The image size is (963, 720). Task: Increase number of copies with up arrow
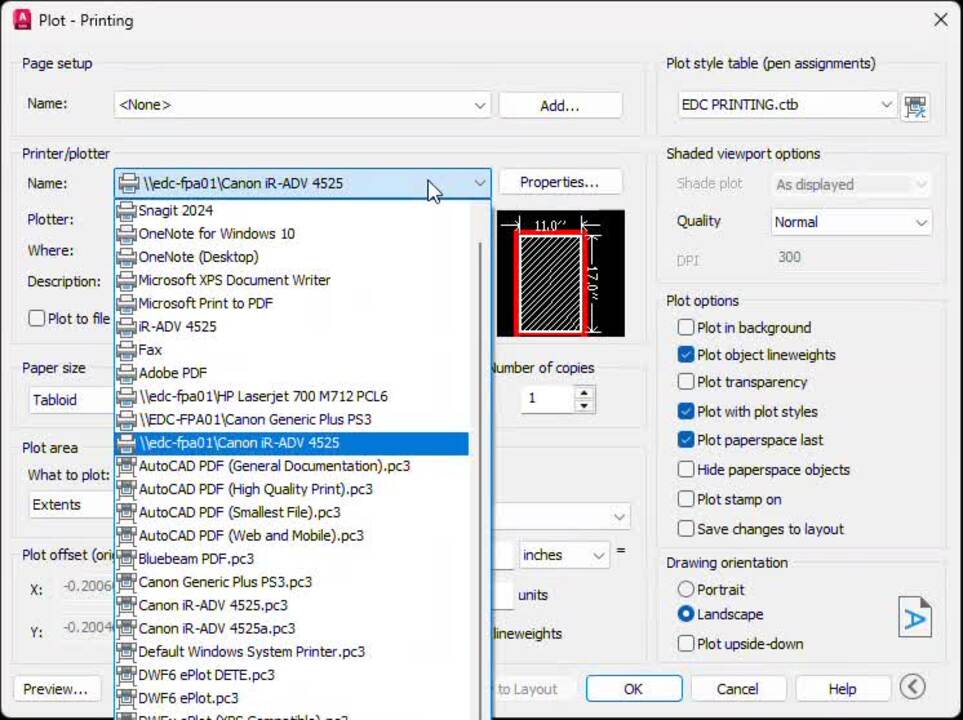(584, 392)
